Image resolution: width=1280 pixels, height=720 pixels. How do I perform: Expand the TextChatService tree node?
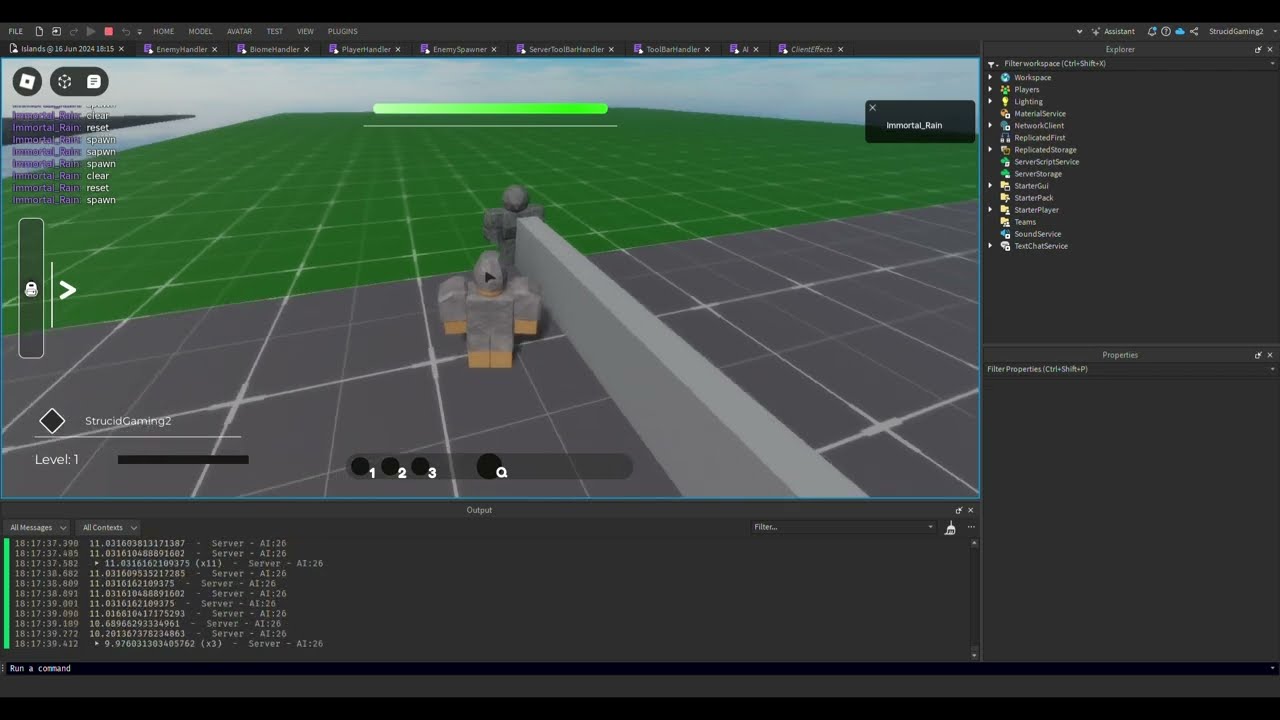pos(991,246)
